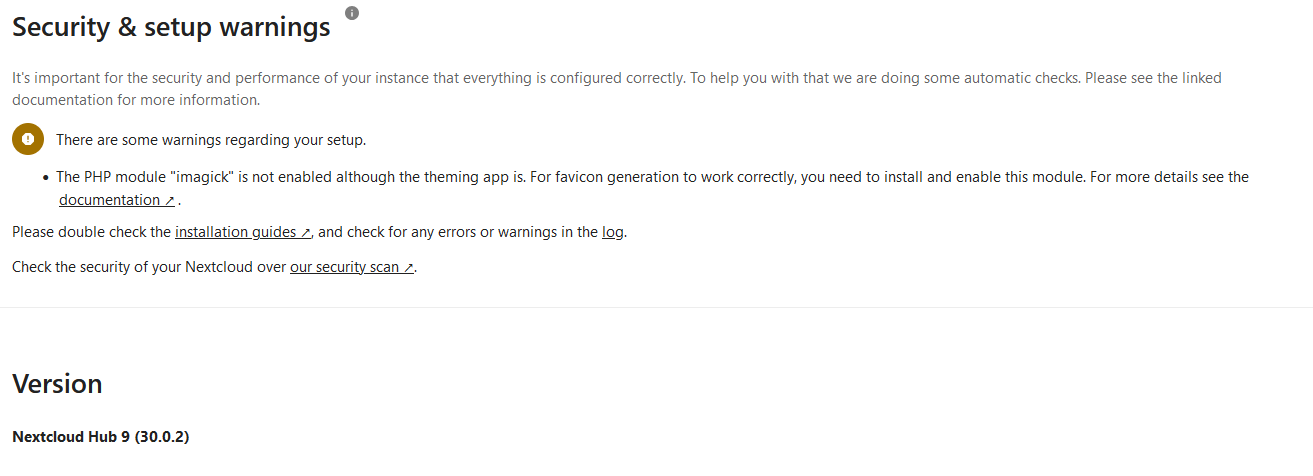Follow the our security scan link
The image size is (1313, 476).
pos(344,267)
